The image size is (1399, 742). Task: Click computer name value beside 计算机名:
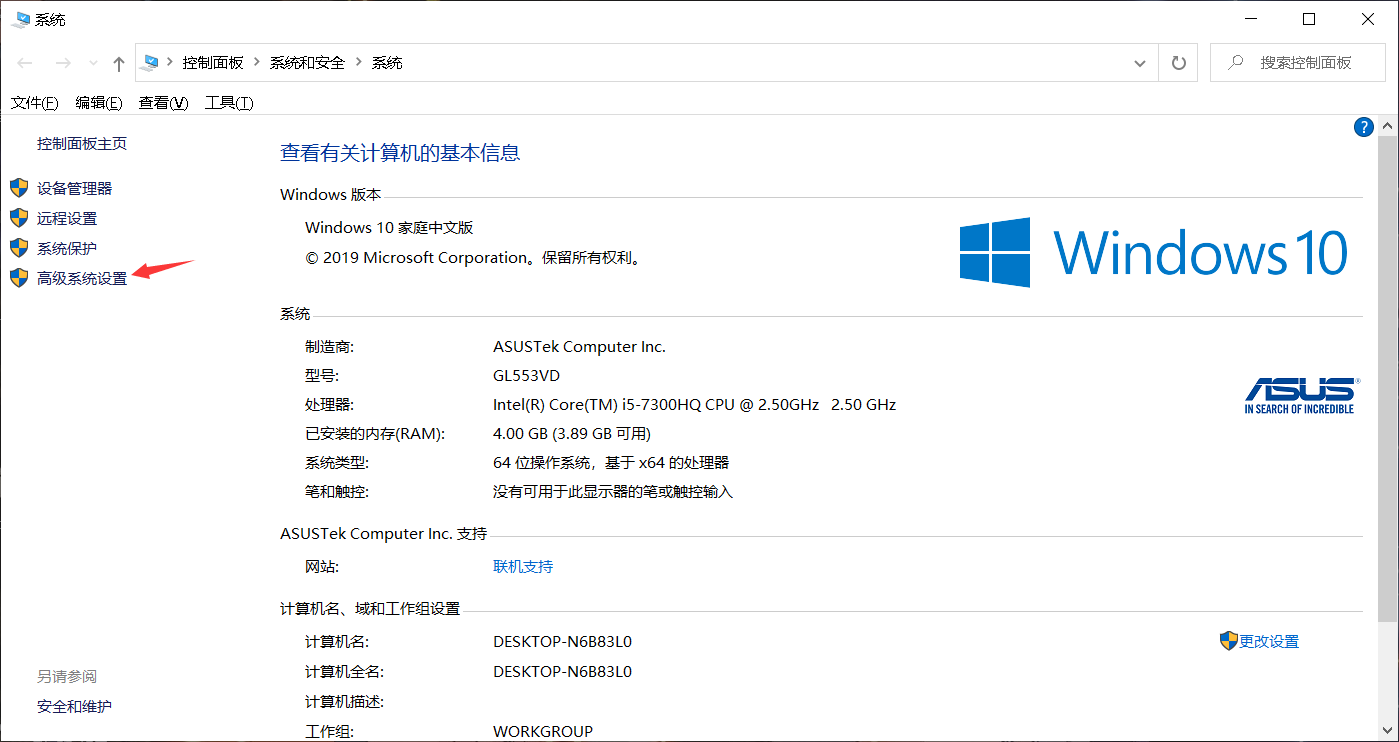click(x=562, y=642)
